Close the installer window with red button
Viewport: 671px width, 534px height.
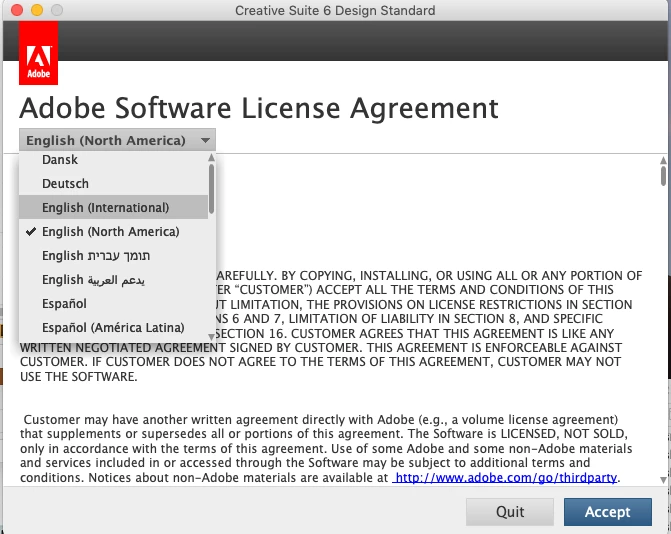click(x=17, y=10)
